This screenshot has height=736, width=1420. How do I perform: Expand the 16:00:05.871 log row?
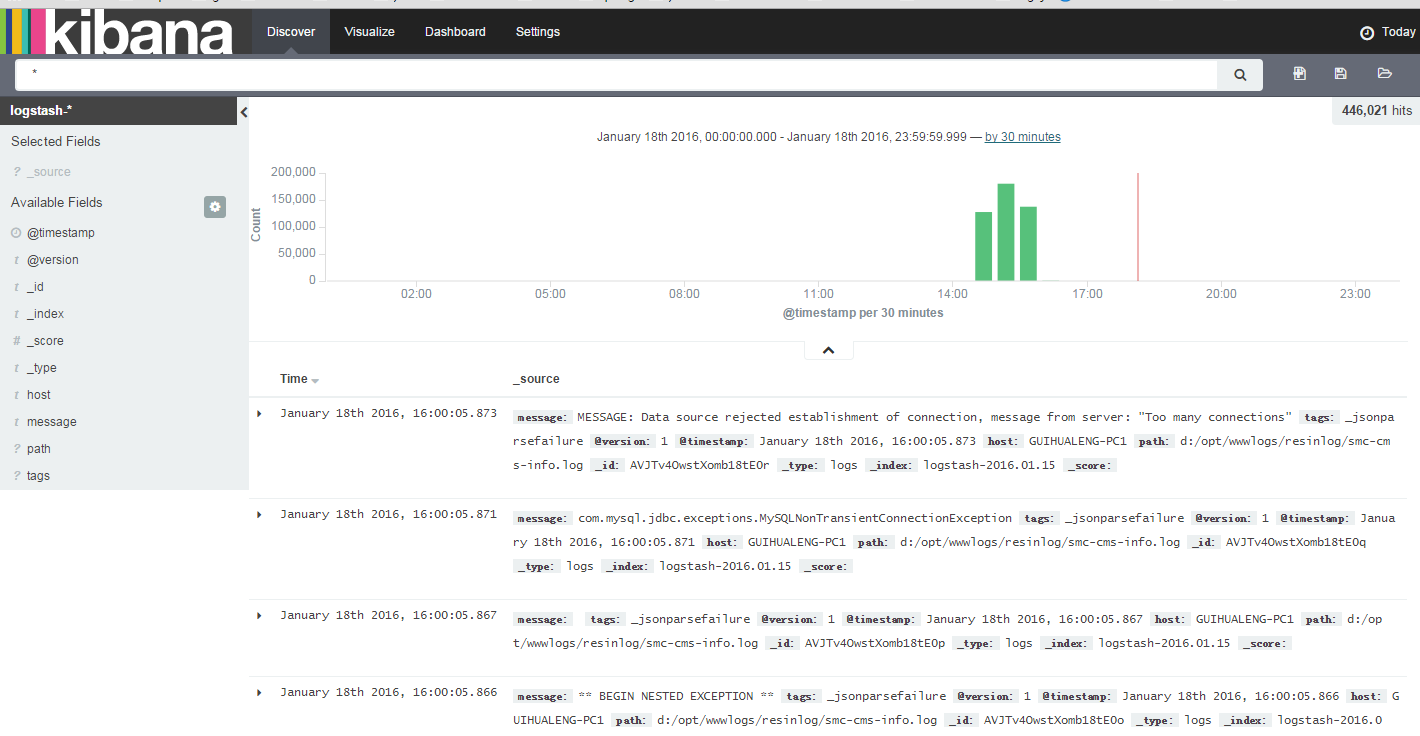[259, 514]
